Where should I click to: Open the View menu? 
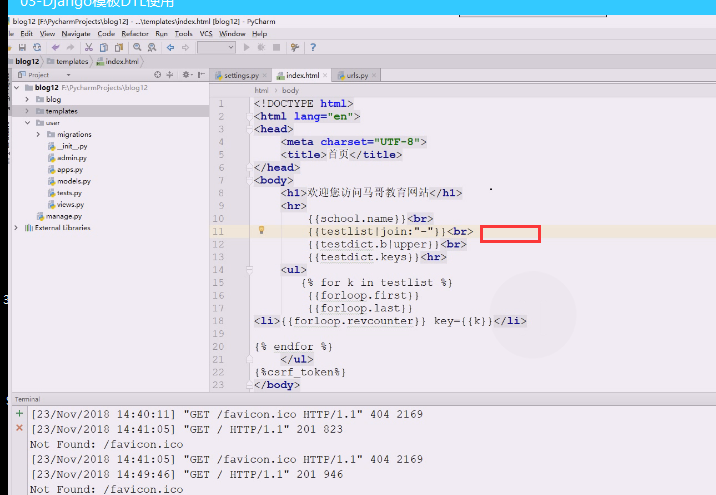coord(47,34)
